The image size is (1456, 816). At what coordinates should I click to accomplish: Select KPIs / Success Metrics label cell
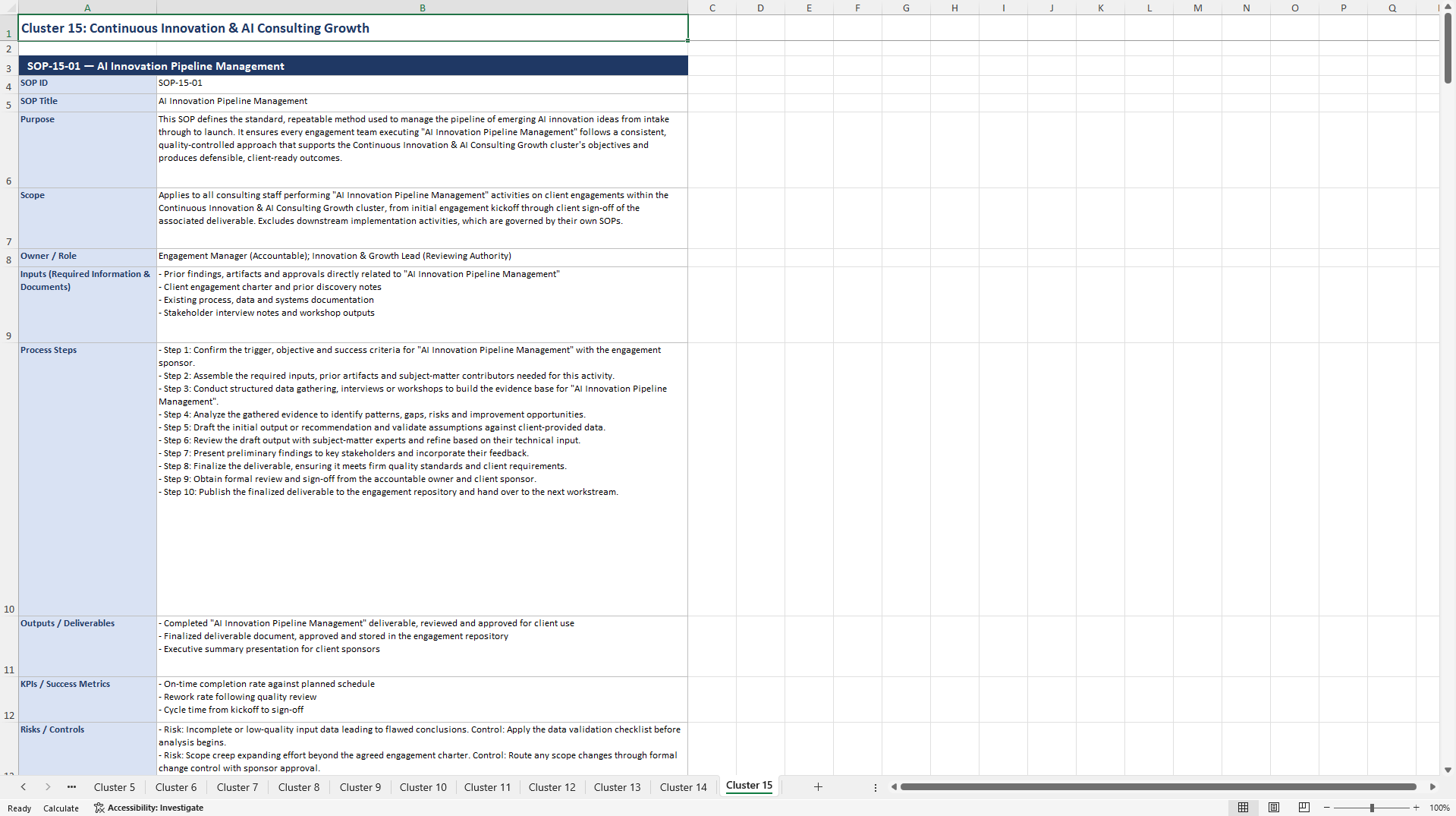[x=87, y=699]
